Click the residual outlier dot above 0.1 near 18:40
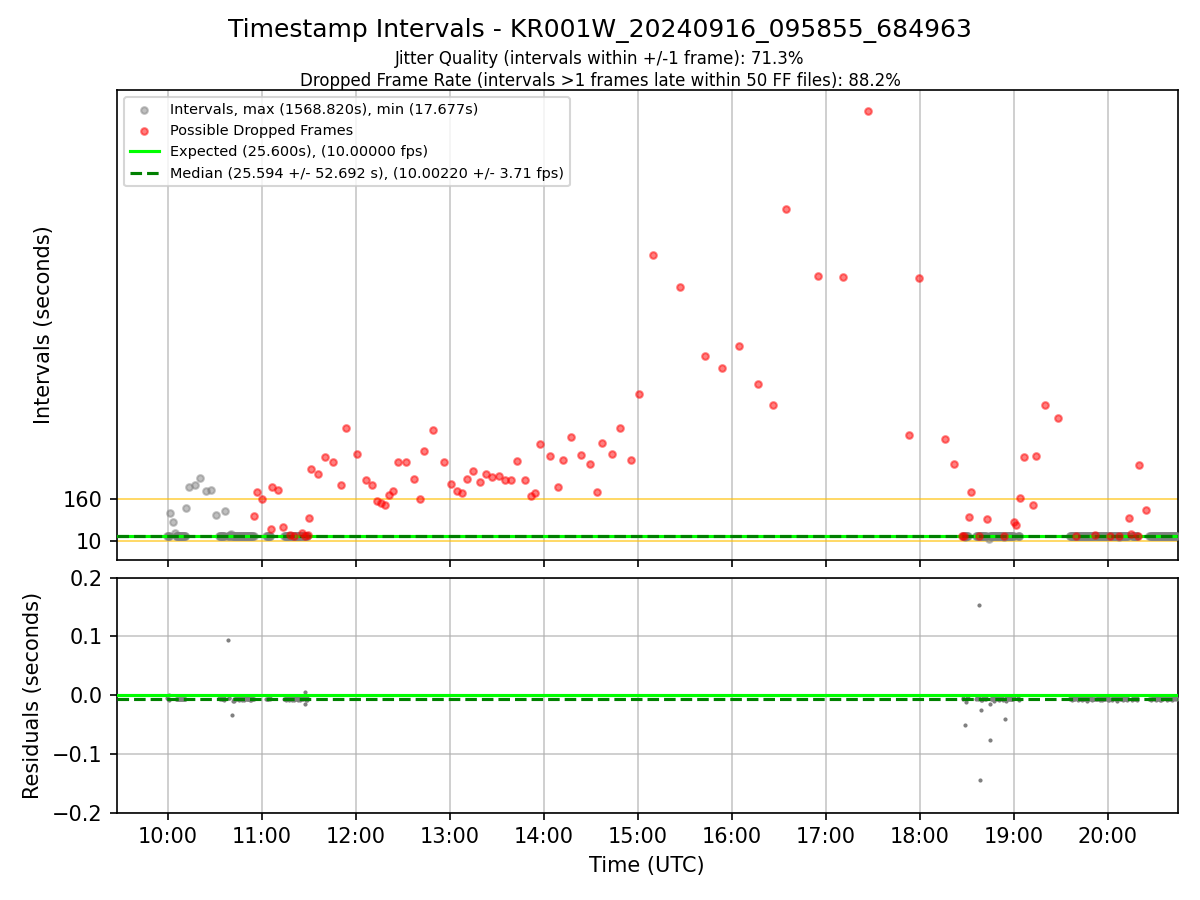Screen dimensions: 1200x900 click(979, 605)
